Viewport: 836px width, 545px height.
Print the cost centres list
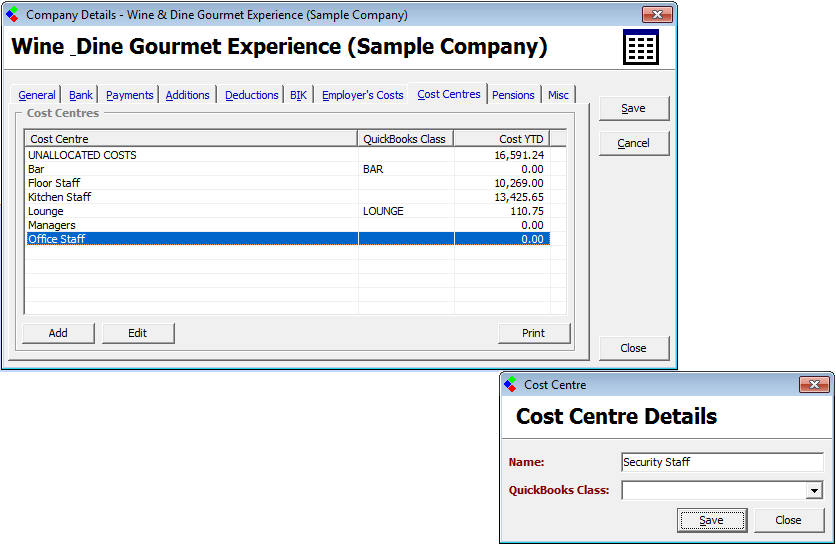534,333
